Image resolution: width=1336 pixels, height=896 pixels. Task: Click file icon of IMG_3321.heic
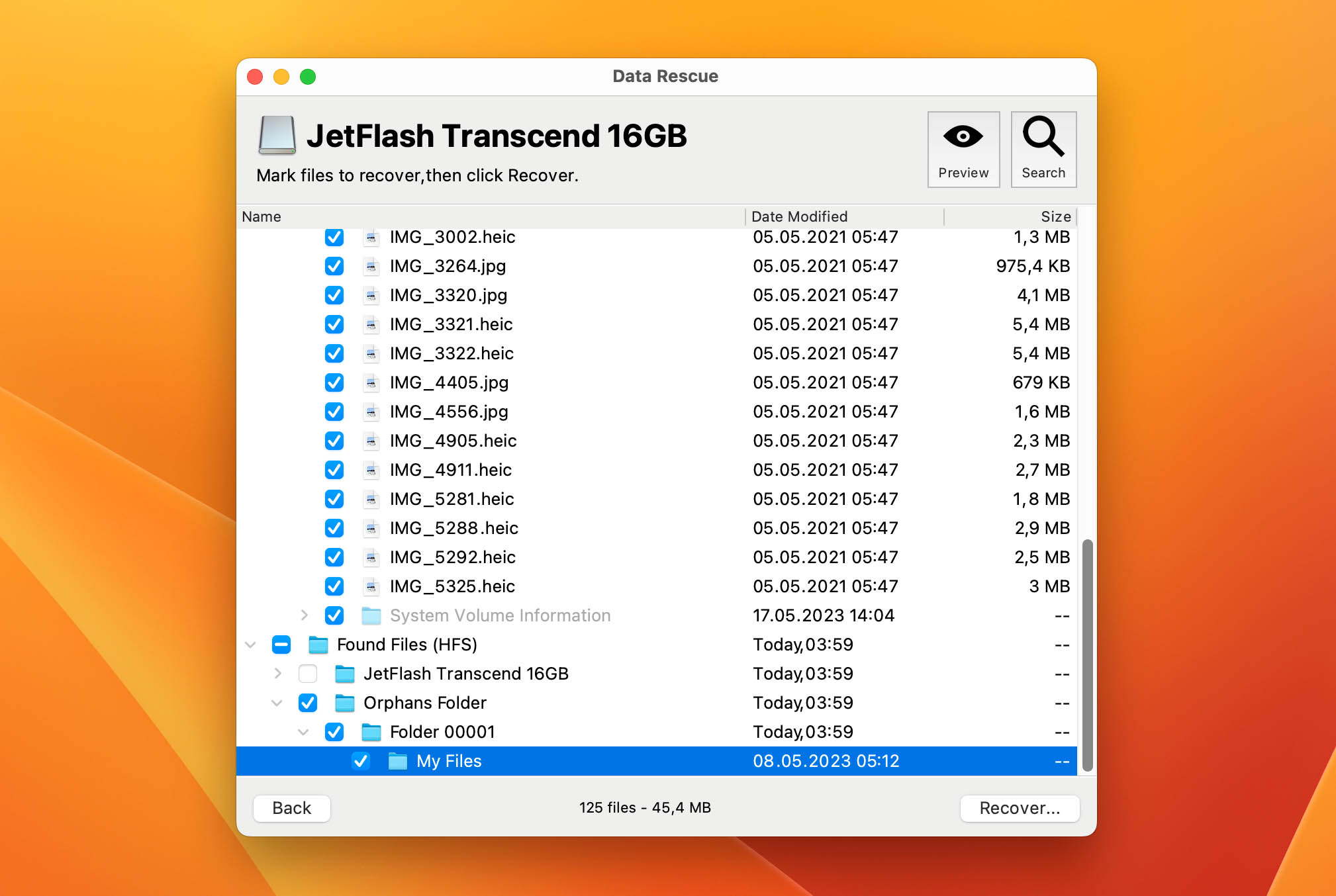371,324
